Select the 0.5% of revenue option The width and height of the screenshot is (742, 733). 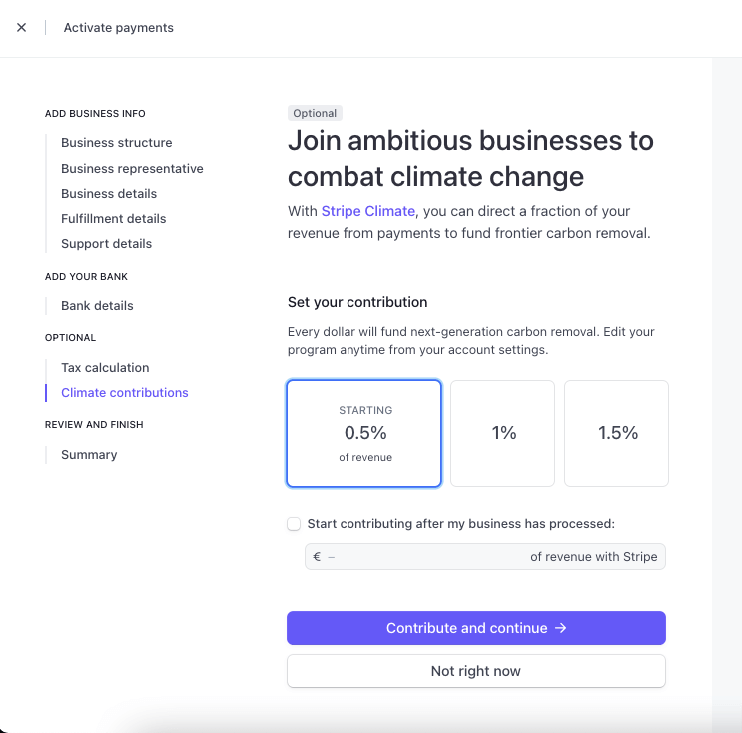pyautogui.click(x=364, y=433)
